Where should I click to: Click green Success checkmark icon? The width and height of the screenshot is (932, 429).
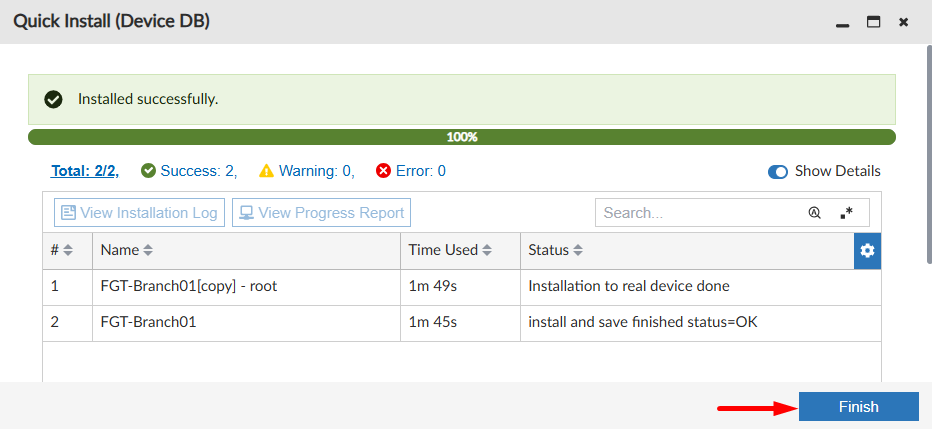[x=149, y=171]
